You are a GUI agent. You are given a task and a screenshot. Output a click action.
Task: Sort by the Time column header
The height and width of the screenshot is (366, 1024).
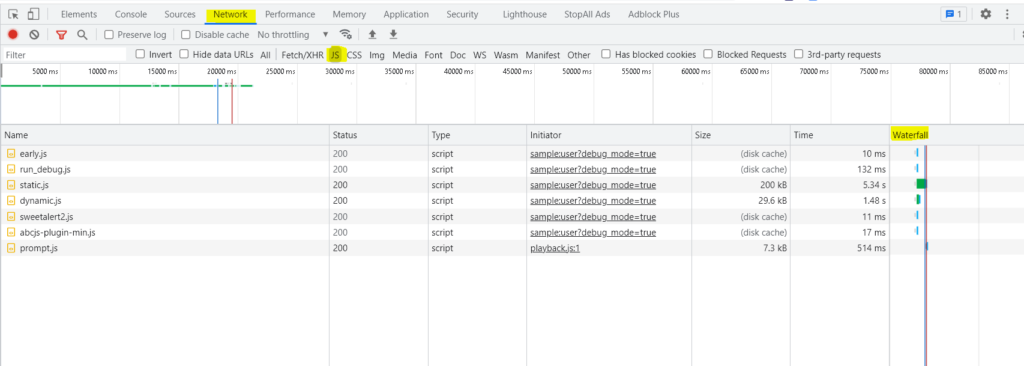point(840,135)
